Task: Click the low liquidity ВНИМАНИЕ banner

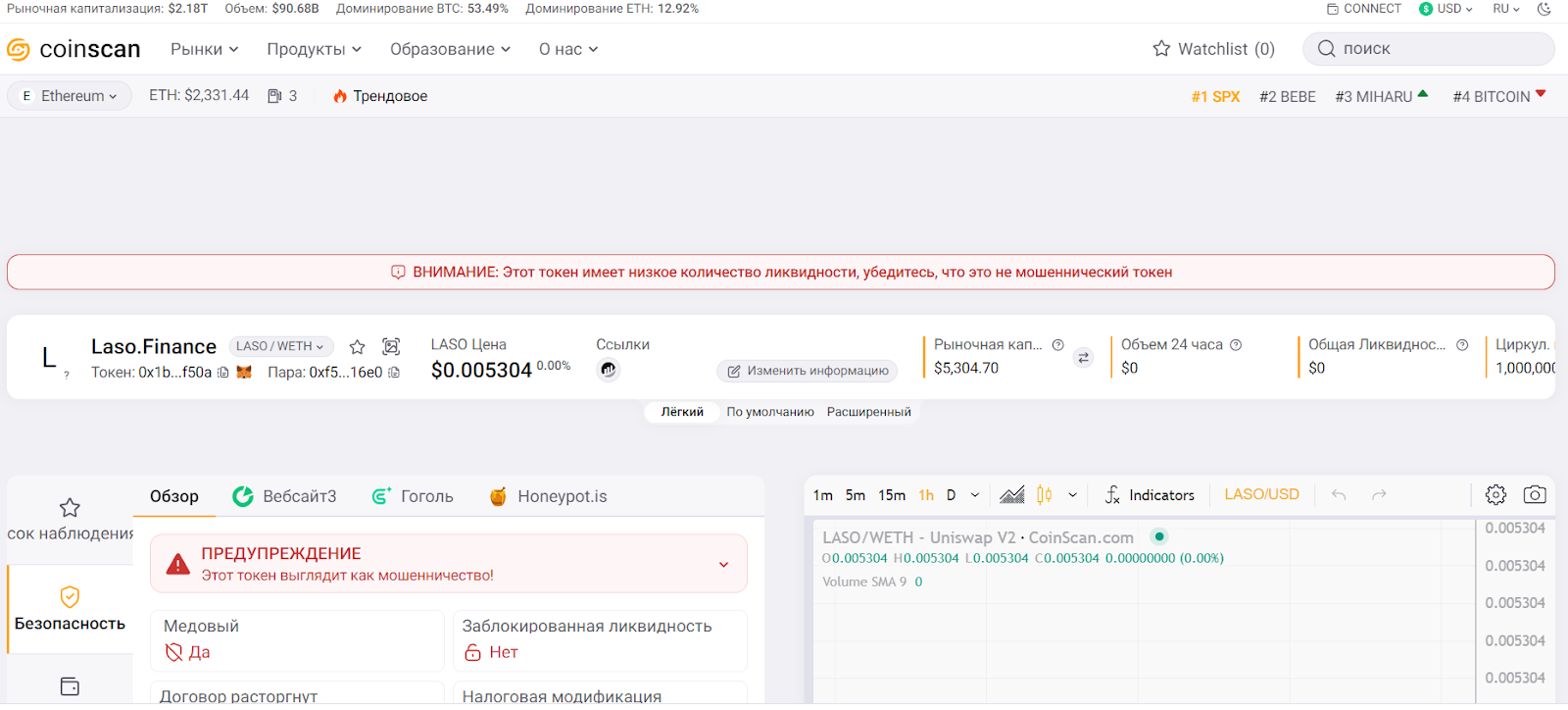Action: (781, 273)
